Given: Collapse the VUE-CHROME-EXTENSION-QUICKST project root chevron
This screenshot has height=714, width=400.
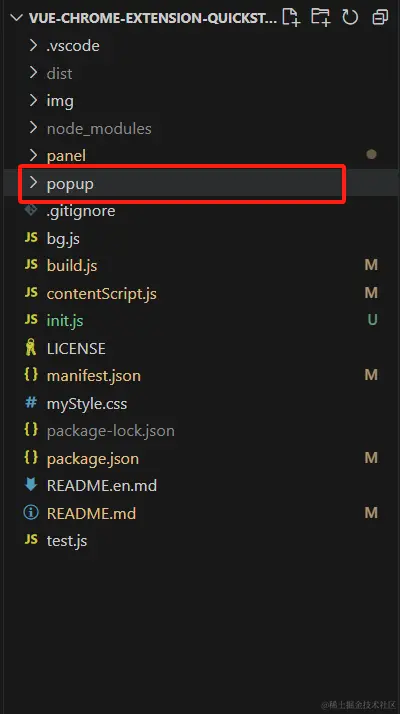Looking at the screenshot, I should pos(16,18).
